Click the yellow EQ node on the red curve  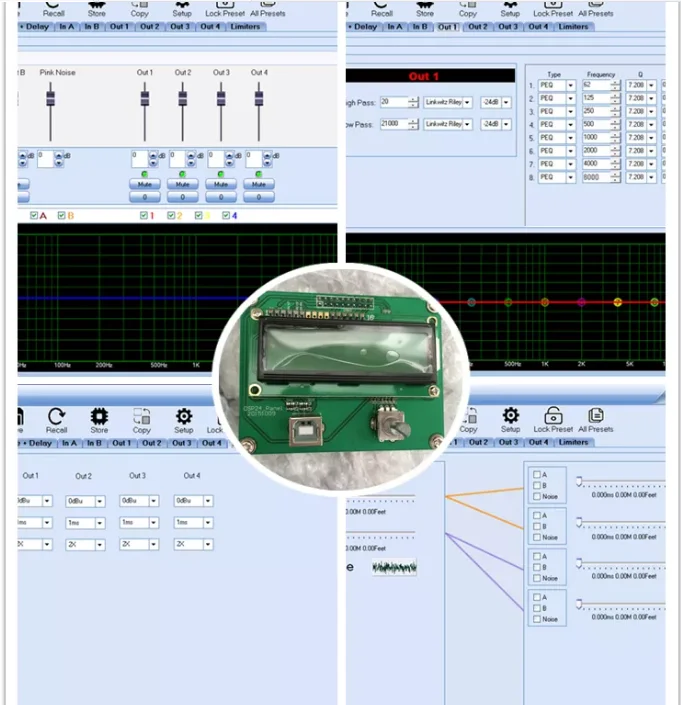618,302
